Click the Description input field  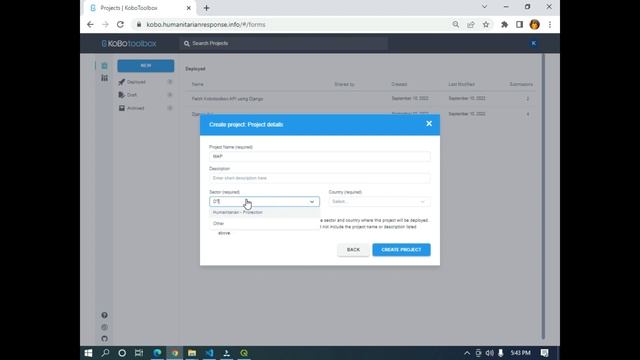point(320,178)
